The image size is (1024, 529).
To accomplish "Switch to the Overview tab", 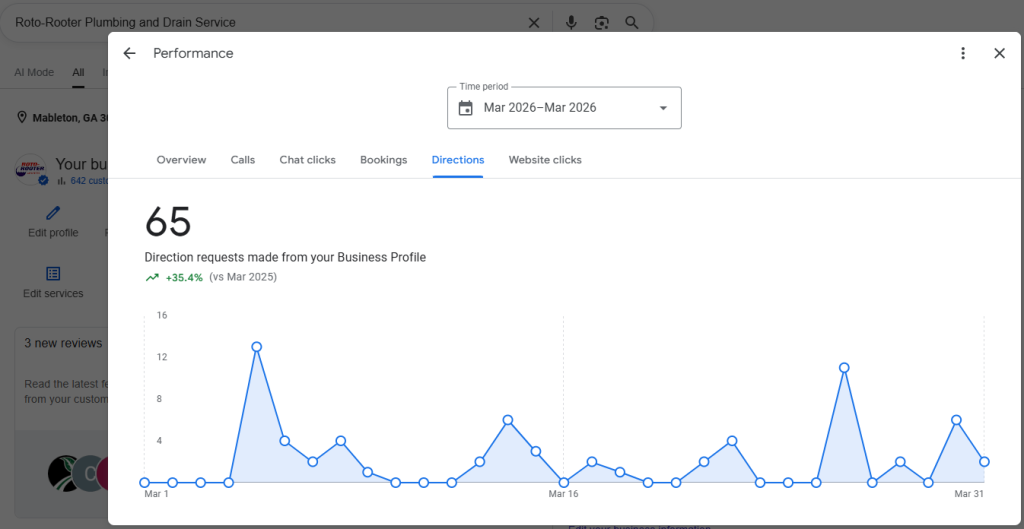I will pyautogui.click(x=182, y=160).
